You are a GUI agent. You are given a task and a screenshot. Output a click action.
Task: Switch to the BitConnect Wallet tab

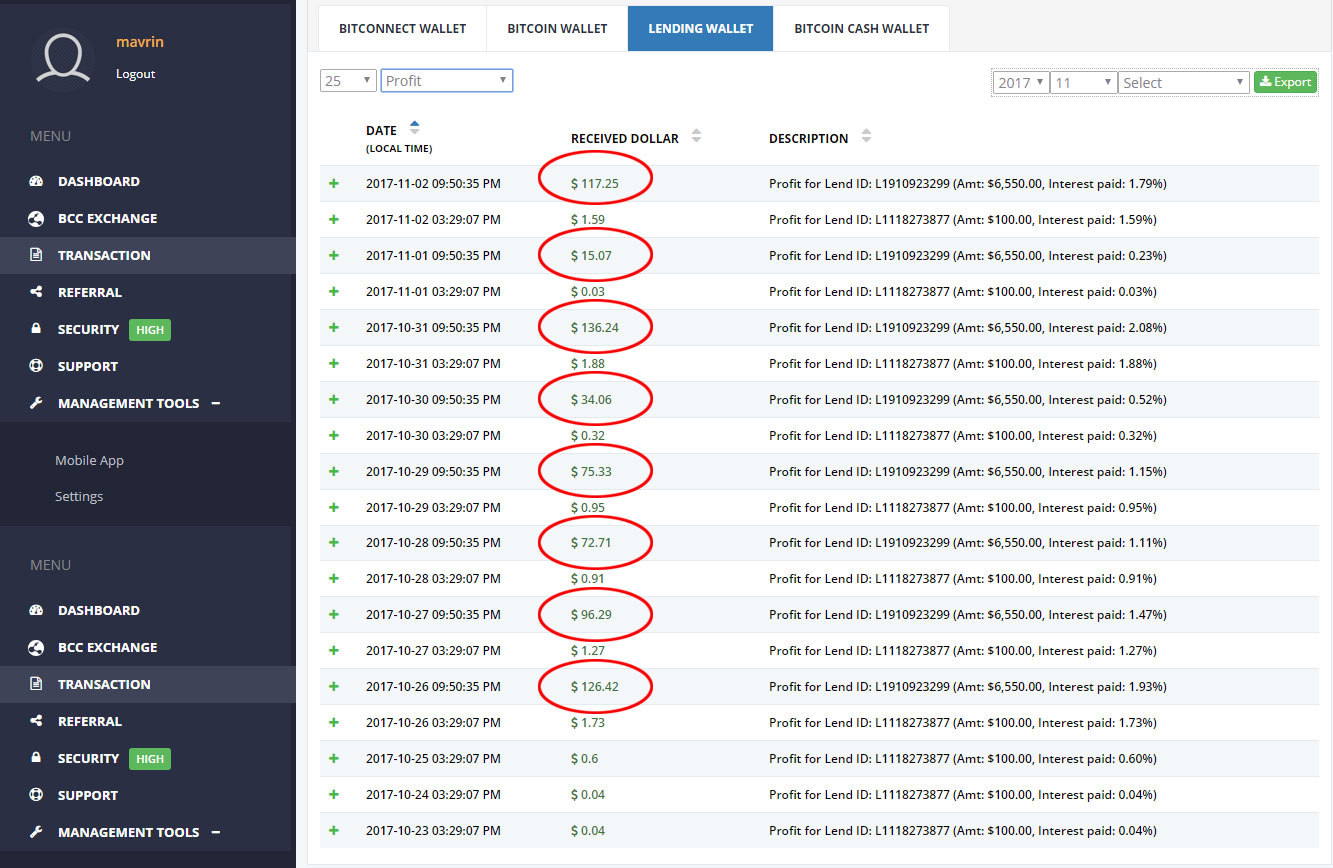click(402, 28)
